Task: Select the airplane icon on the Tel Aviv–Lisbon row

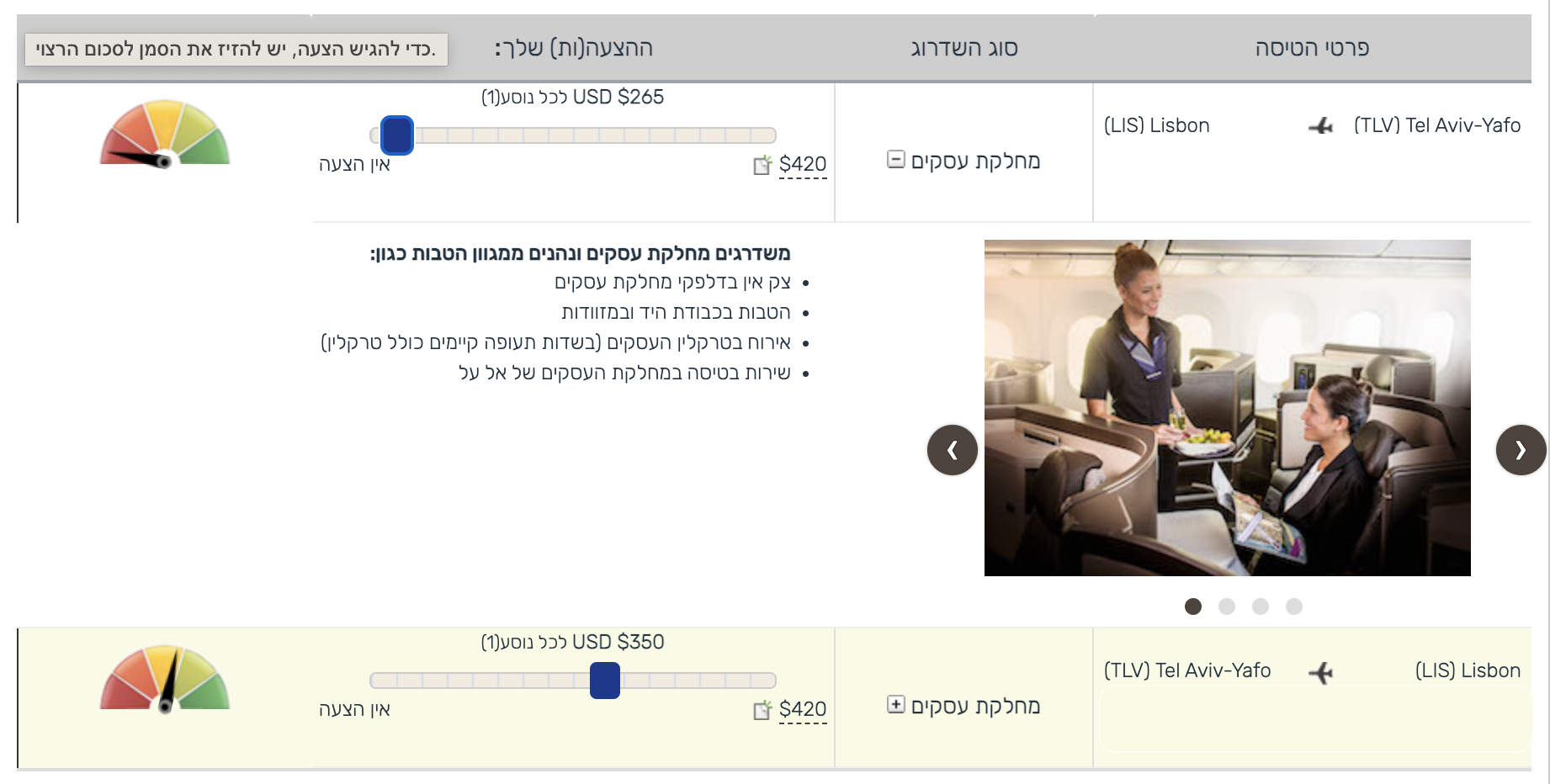Action: point(1322,126)
